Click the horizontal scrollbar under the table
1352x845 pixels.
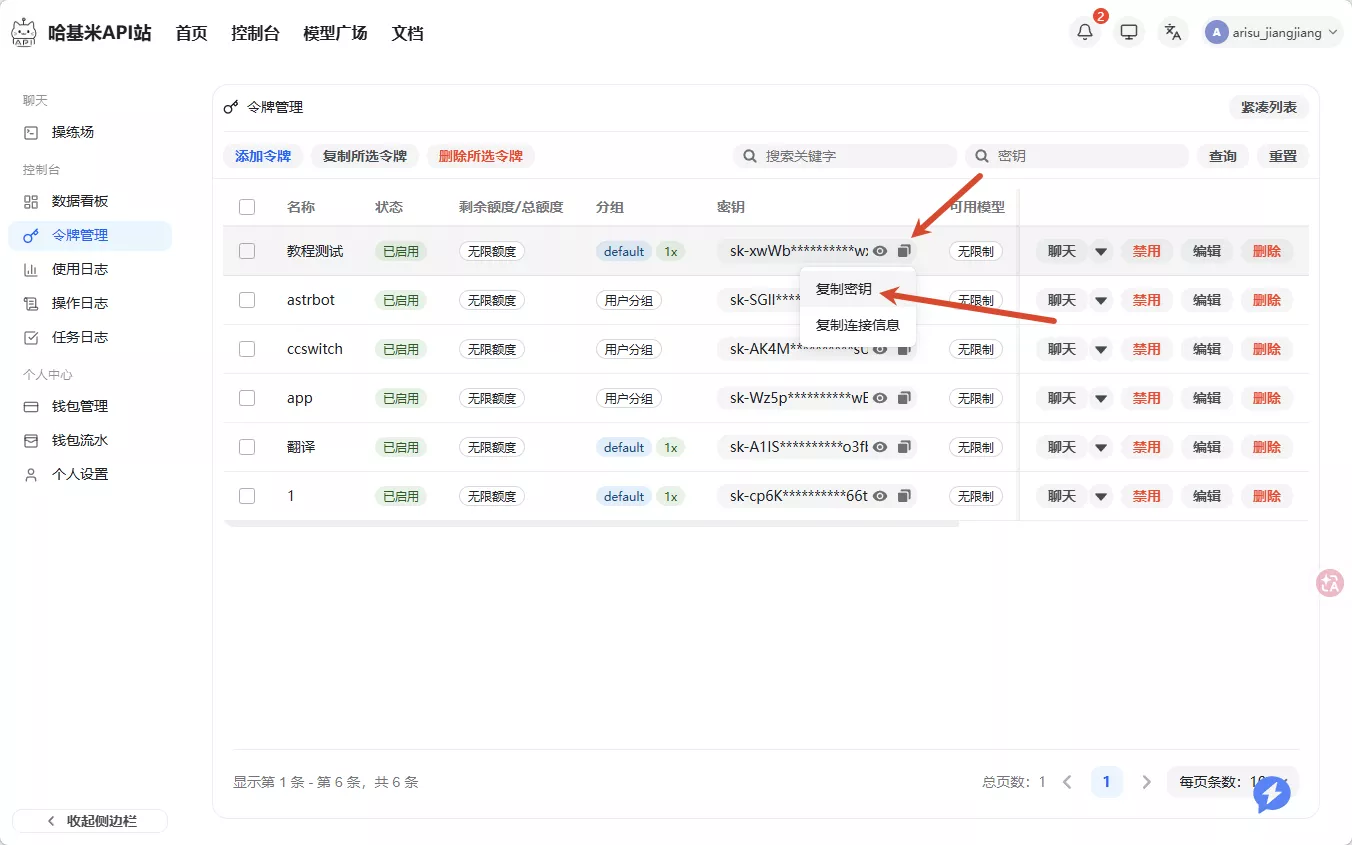(x=591, y=523)
